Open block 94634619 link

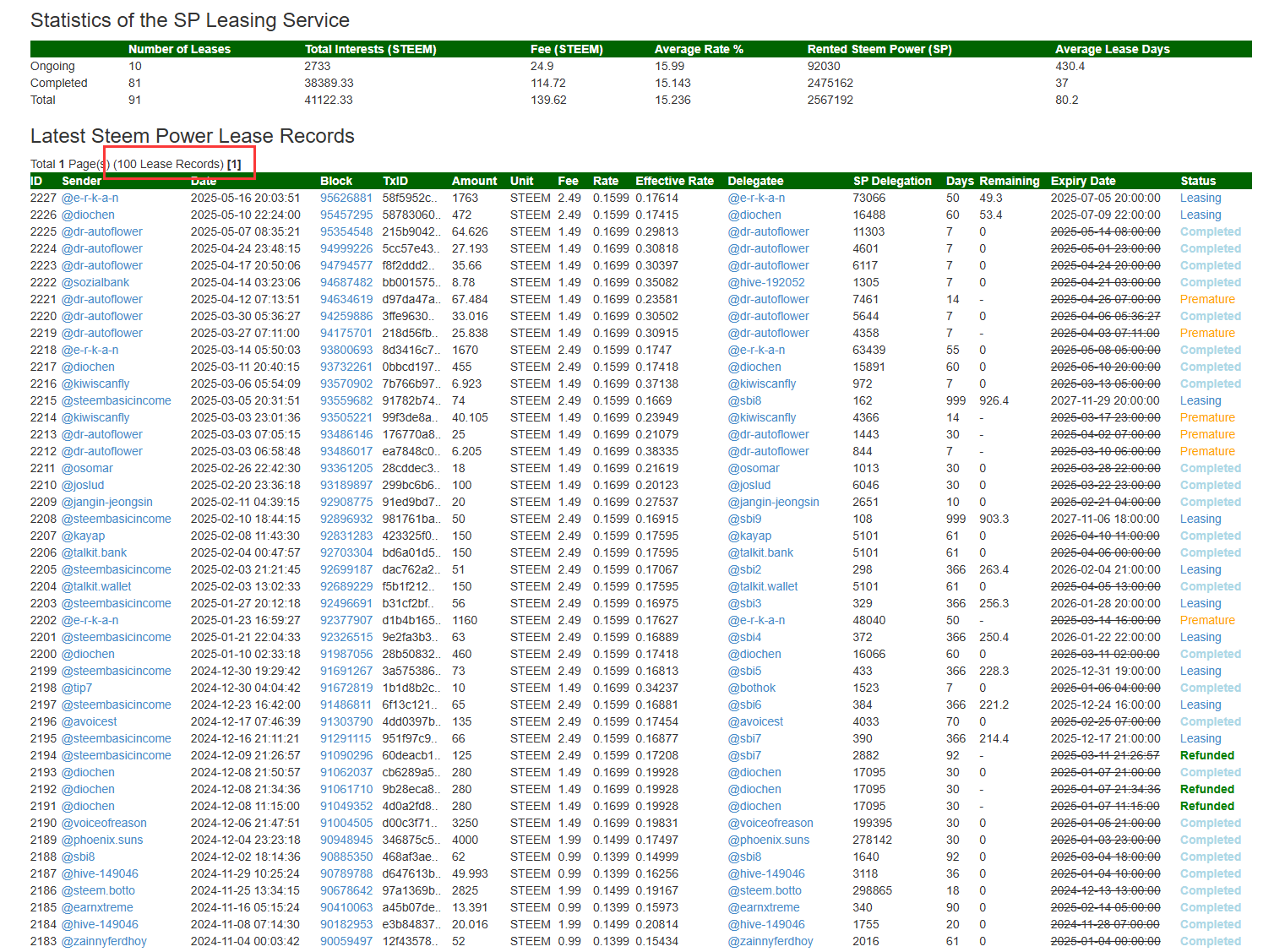[346, 299]
